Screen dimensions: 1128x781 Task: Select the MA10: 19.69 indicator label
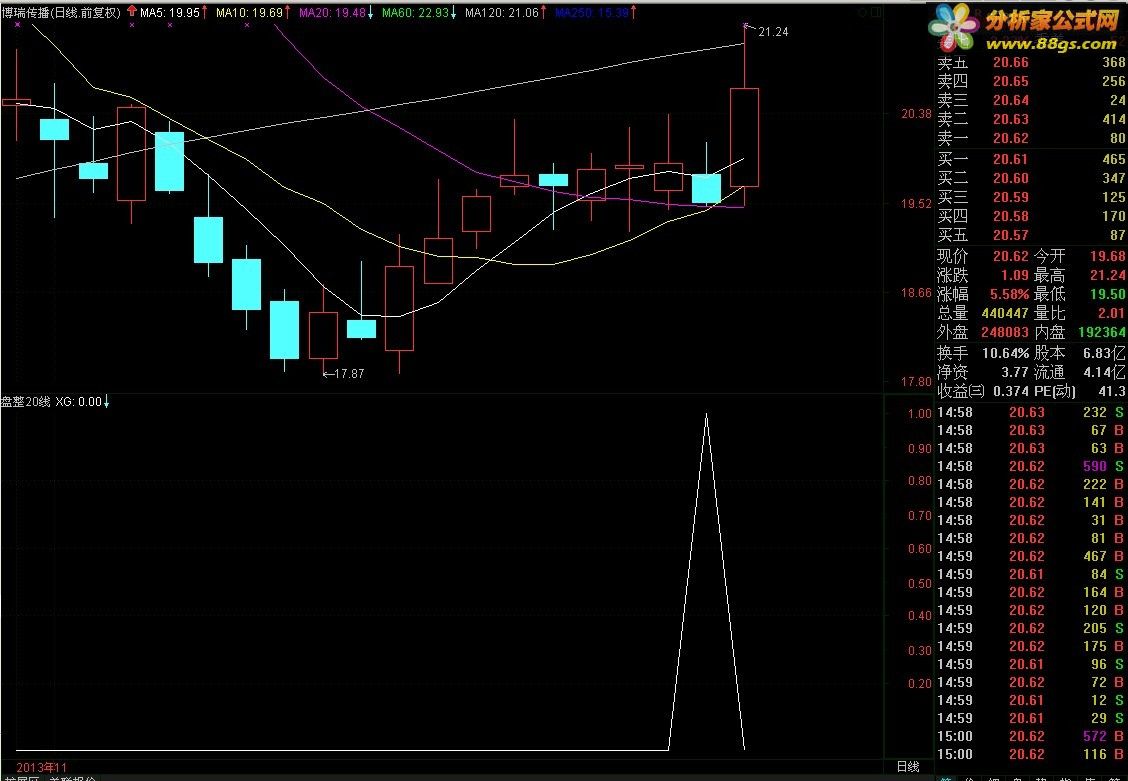tap(250, 12)
